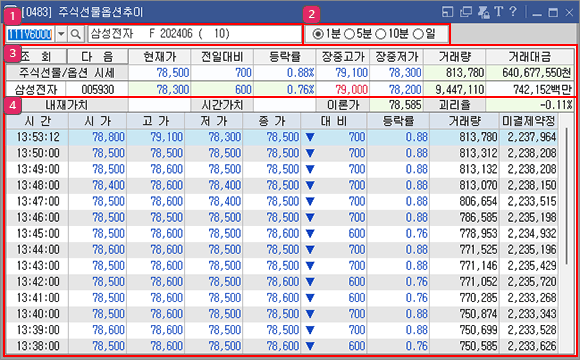
Task: Select the 13:47:00 row time cell
Action: click(x=37, y=201)
